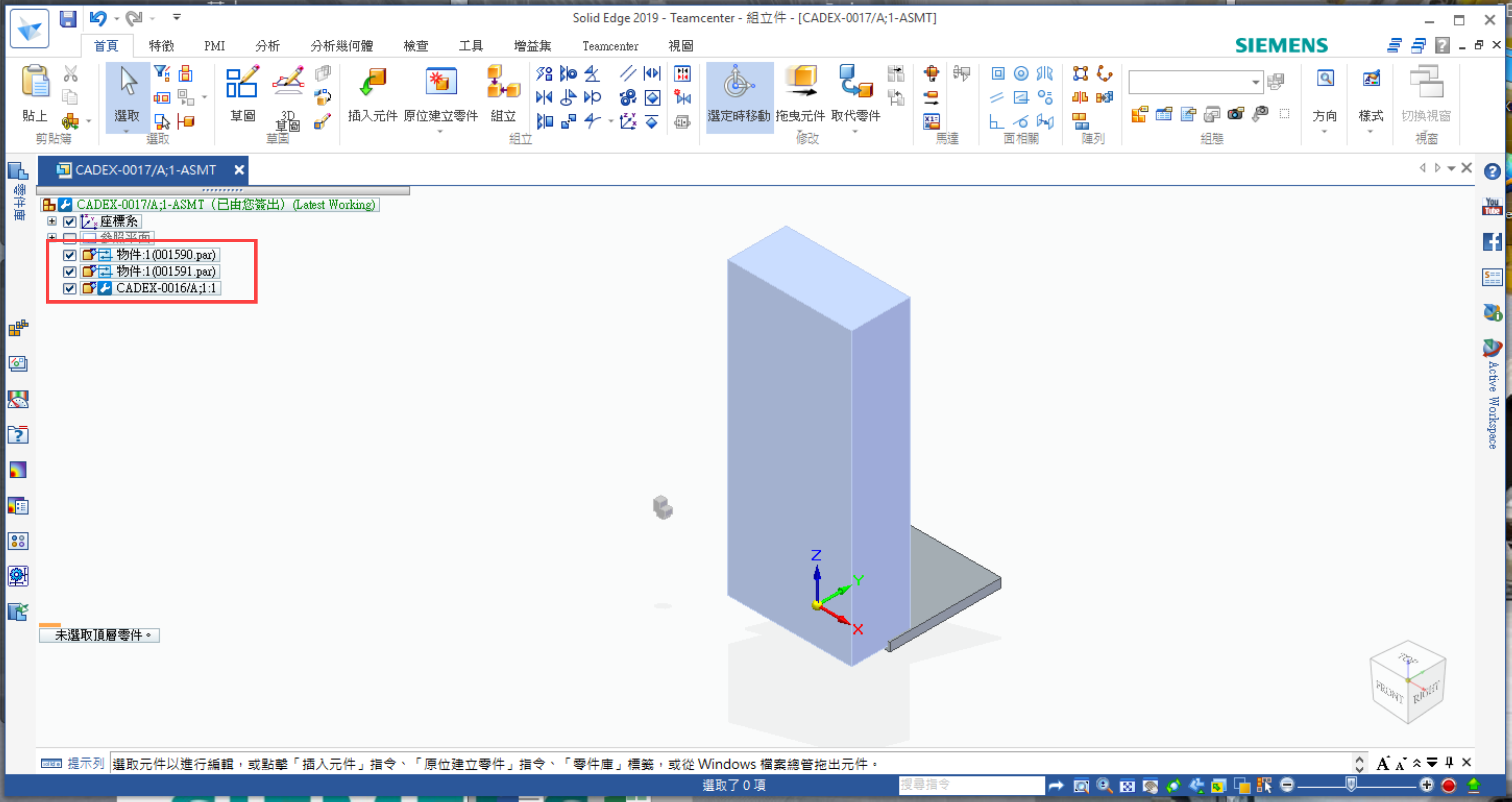This screenshot has width=1512, height=802.
Task: Expand the 方向 orientation dropdown
Action: tap(1324, 131)
